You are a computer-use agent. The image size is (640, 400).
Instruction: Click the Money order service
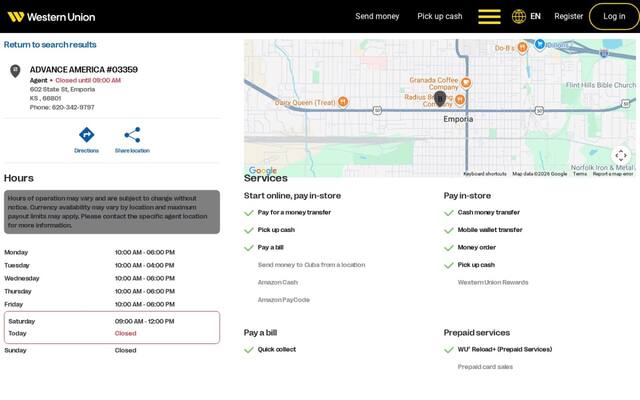pos(477,247)
